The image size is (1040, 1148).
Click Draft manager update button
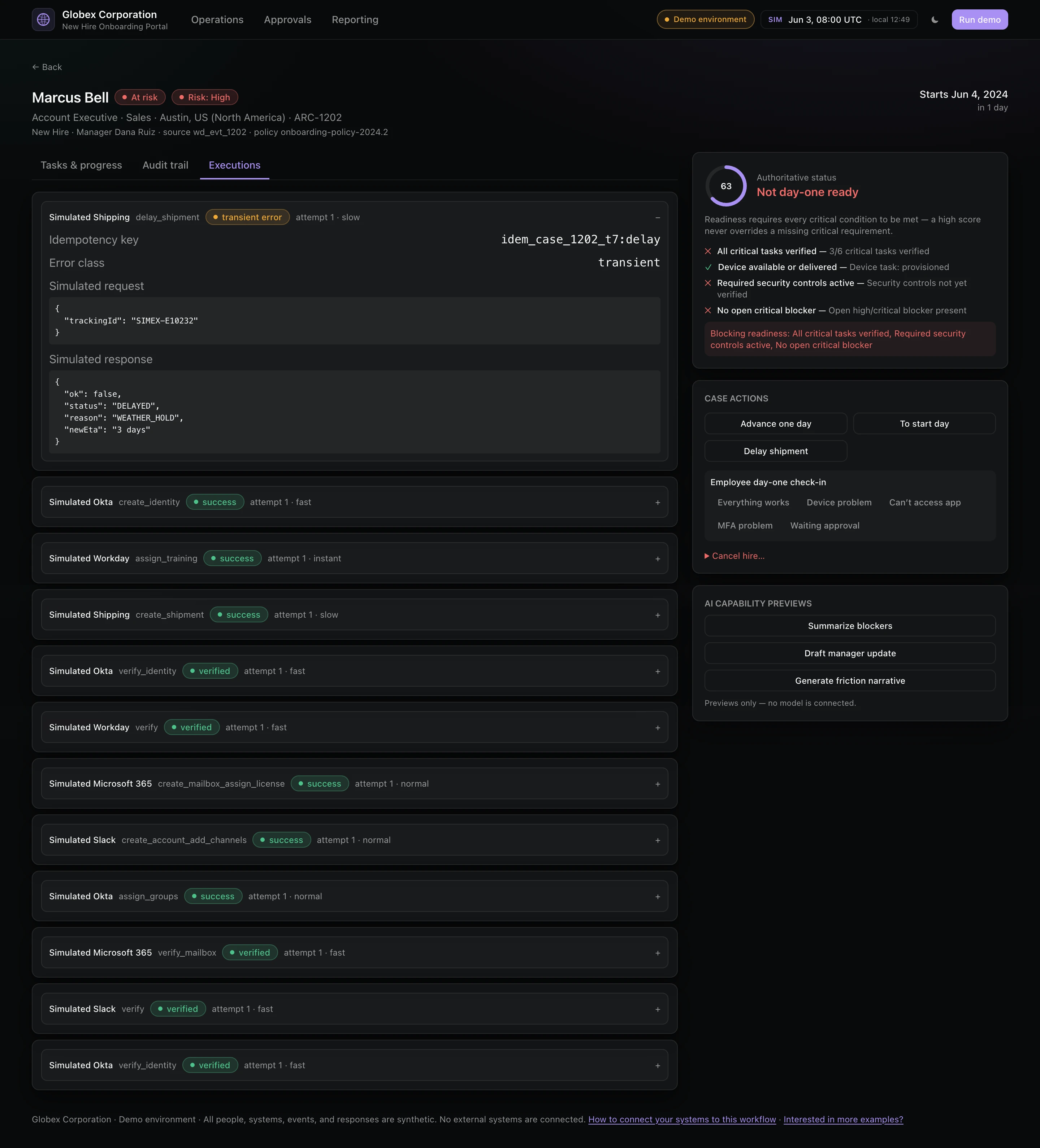tap(850, 653)
